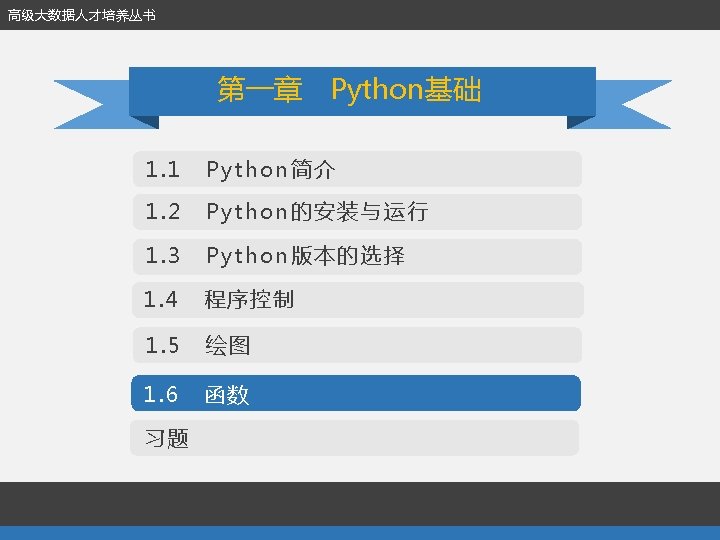Open section 1.5 绘图
The width and height of the screenshot is (720, 540).
coord(357,345)
